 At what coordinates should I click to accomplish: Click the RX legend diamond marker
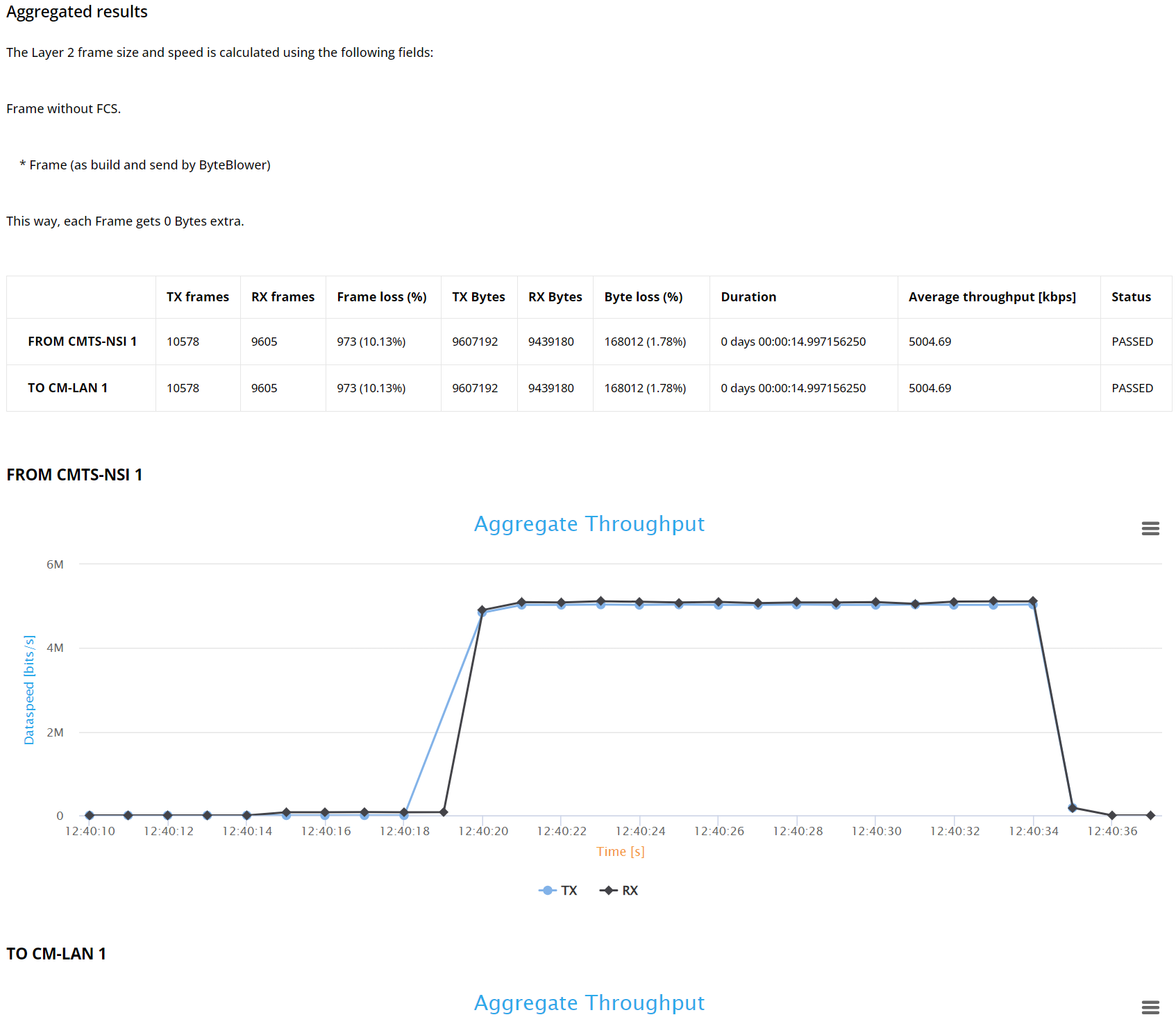tap(607, 890)
